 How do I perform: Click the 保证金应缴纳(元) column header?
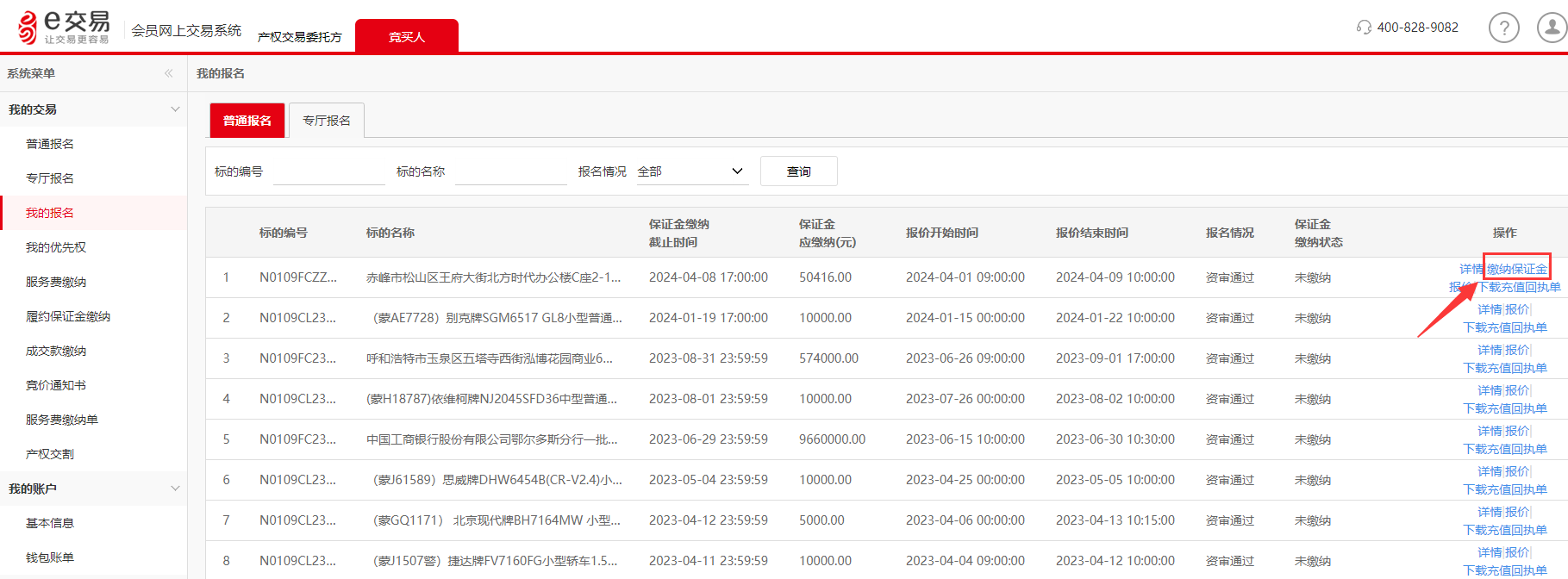click(x=828, y=233)
